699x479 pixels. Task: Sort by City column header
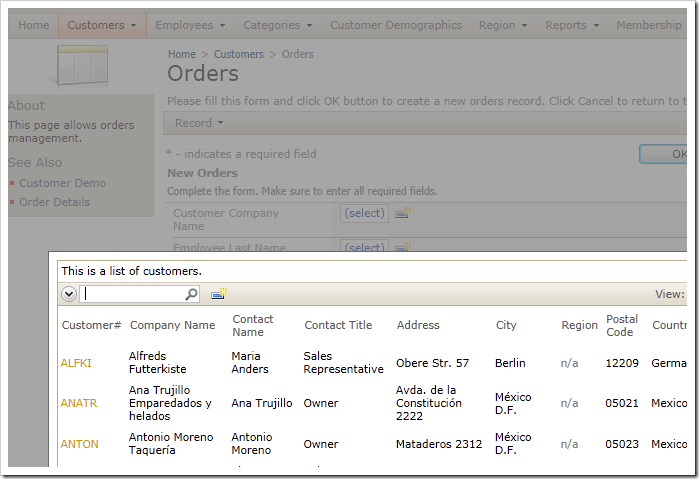506,325
